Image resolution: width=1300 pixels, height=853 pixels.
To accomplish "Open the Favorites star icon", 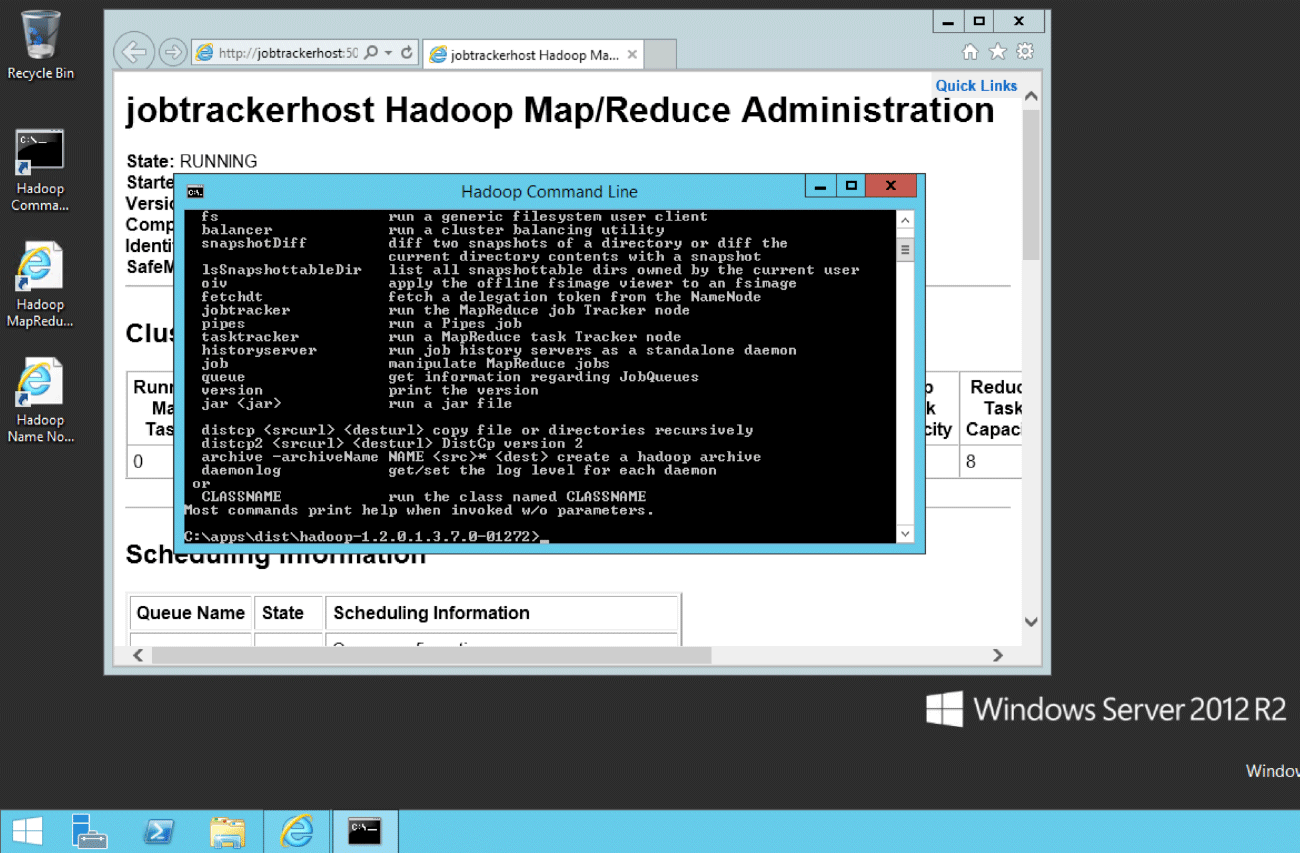I will [997, 51].
